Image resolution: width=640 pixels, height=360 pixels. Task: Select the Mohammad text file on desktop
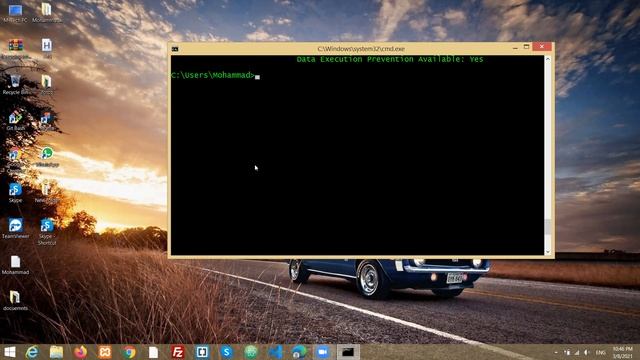pos(16,264)
